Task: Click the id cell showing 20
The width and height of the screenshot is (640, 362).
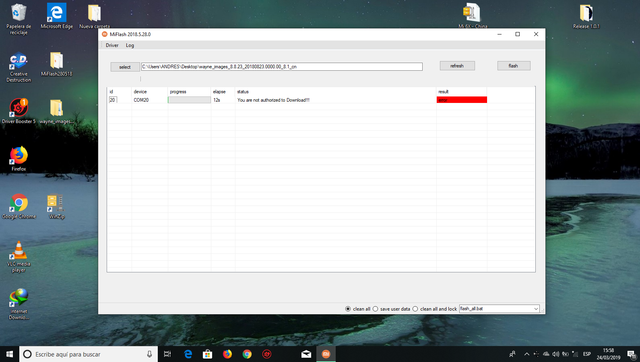Action: [112, 100]
